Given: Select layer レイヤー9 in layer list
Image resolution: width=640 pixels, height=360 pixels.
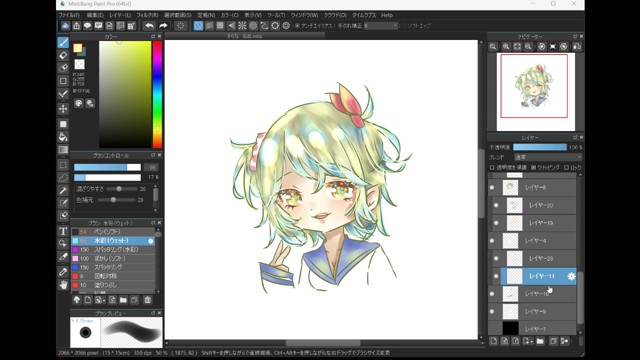Looking at the screenshot, I should coord(532,311).
